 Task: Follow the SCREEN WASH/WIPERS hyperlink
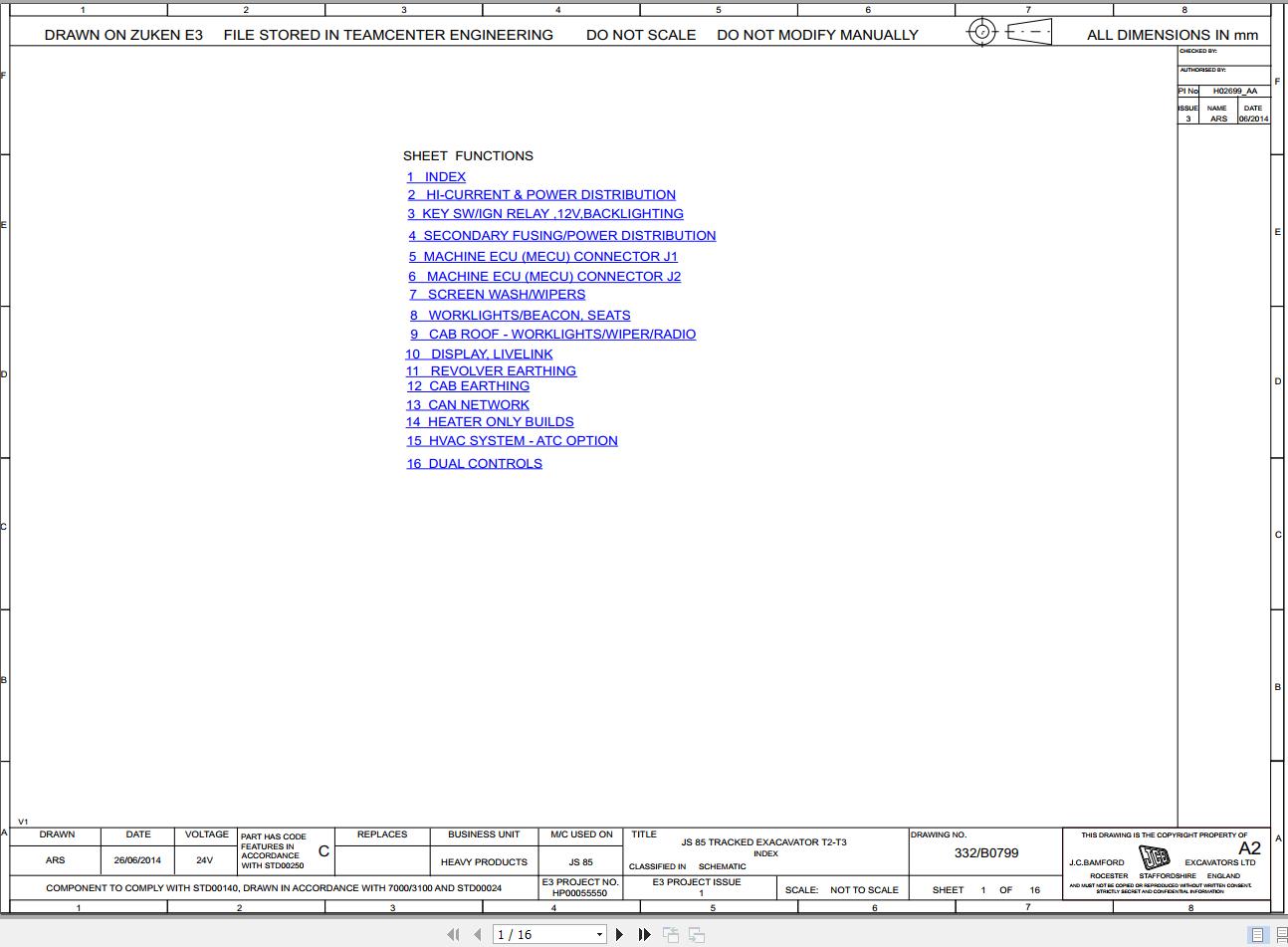click(x=497, y=294)
